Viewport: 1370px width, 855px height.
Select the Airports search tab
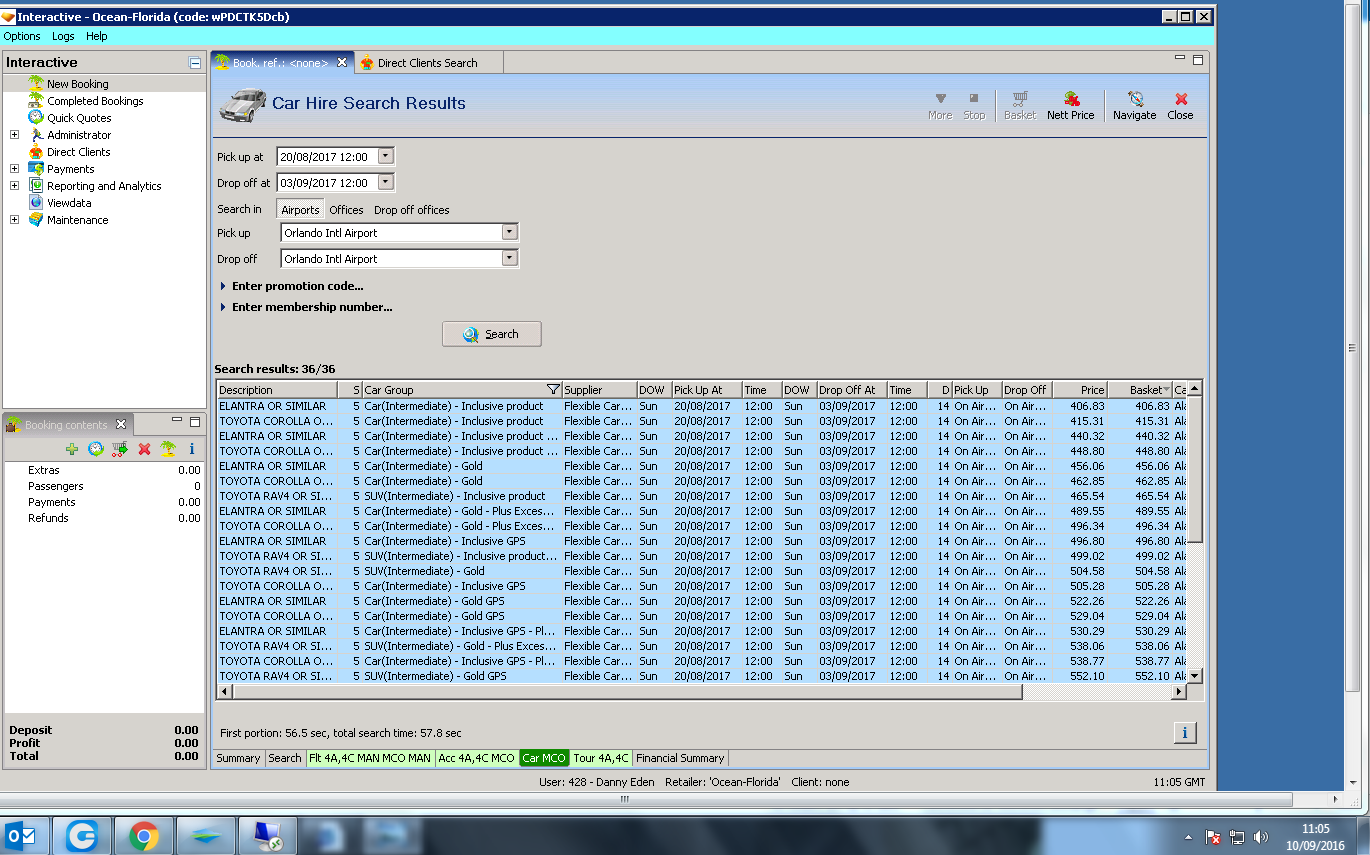300,210
